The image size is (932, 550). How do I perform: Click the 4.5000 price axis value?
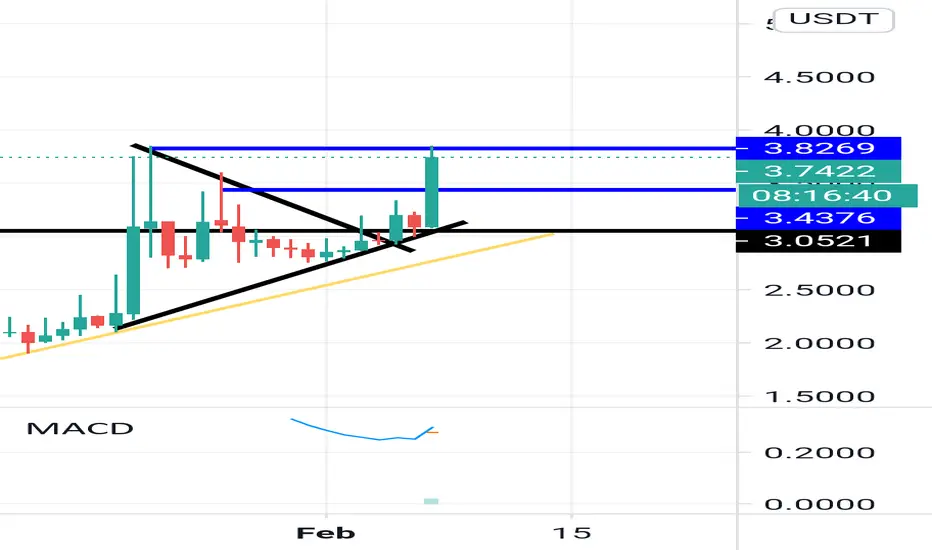coord(819,77)
